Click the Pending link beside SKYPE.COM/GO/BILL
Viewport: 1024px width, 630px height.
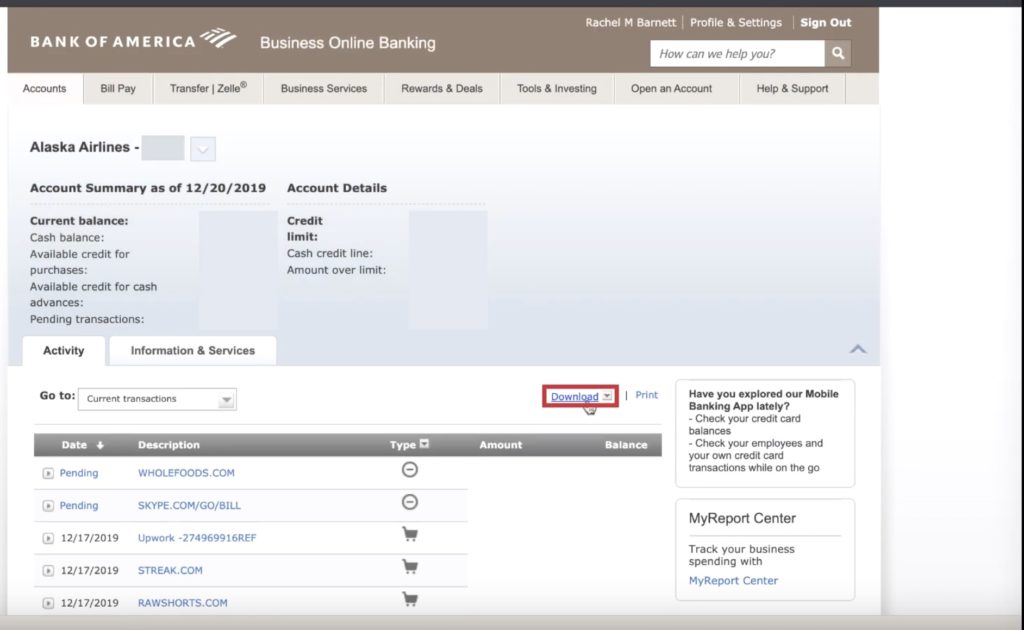79,505
